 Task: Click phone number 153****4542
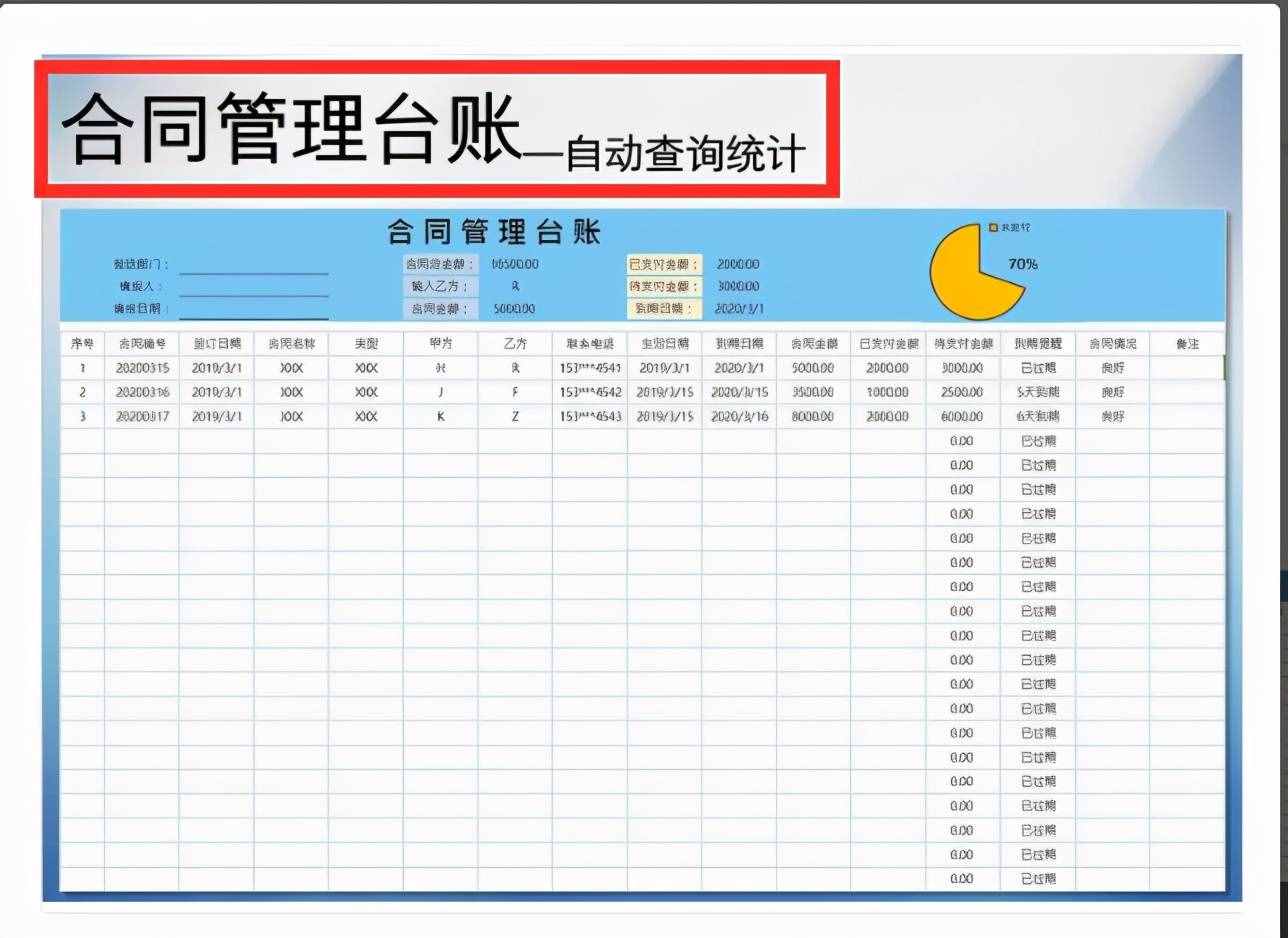(x=590, y=392)
